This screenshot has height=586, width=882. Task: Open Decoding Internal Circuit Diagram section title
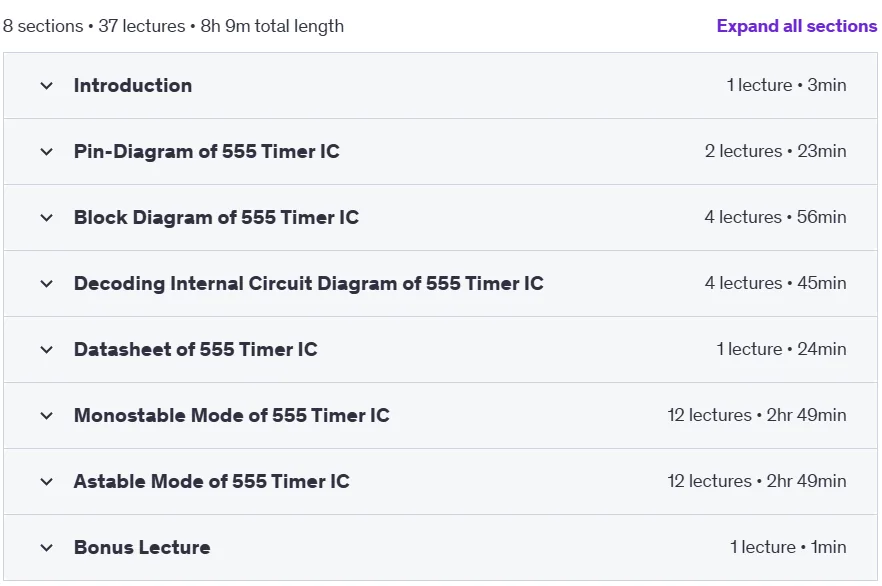click(x=308, y=283)
